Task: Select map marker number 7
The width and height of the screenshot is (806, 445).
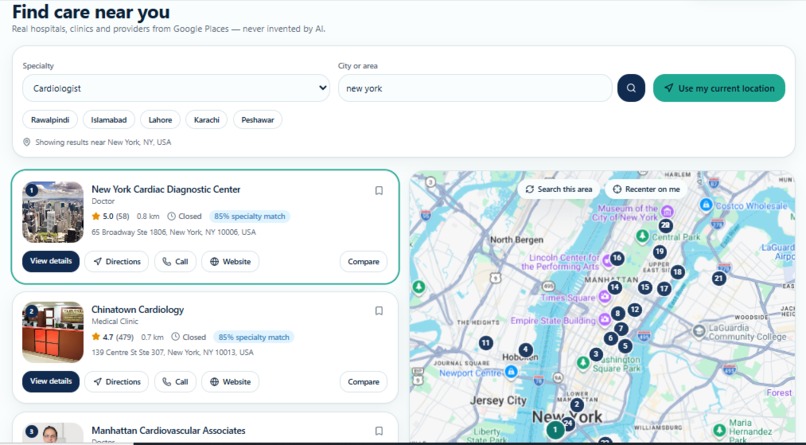Action: [x=621, y=328]
